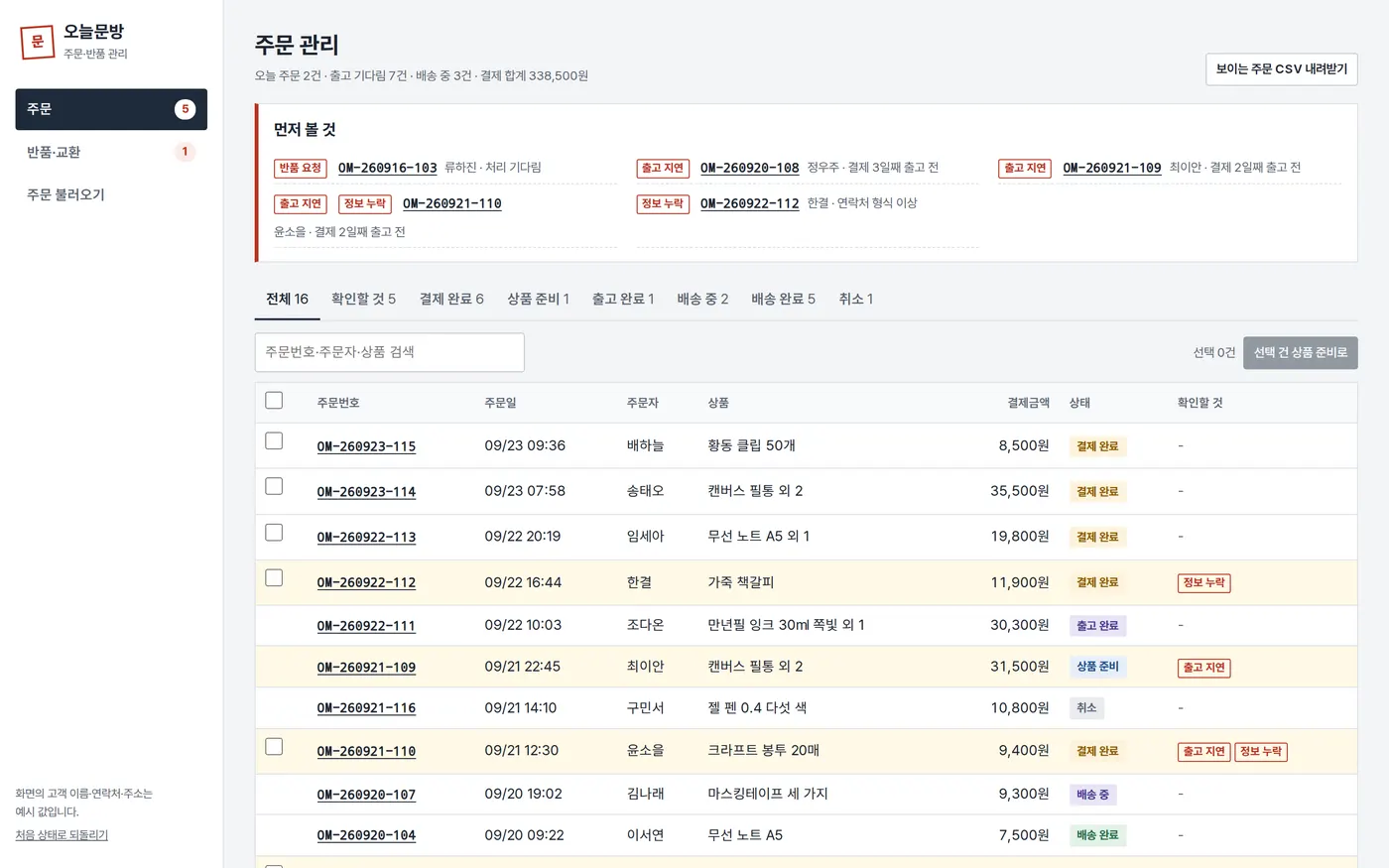Click 취소 status of 구민서 order
The width and height of the screenshot is (1389, 868).
pos(1086,708)
